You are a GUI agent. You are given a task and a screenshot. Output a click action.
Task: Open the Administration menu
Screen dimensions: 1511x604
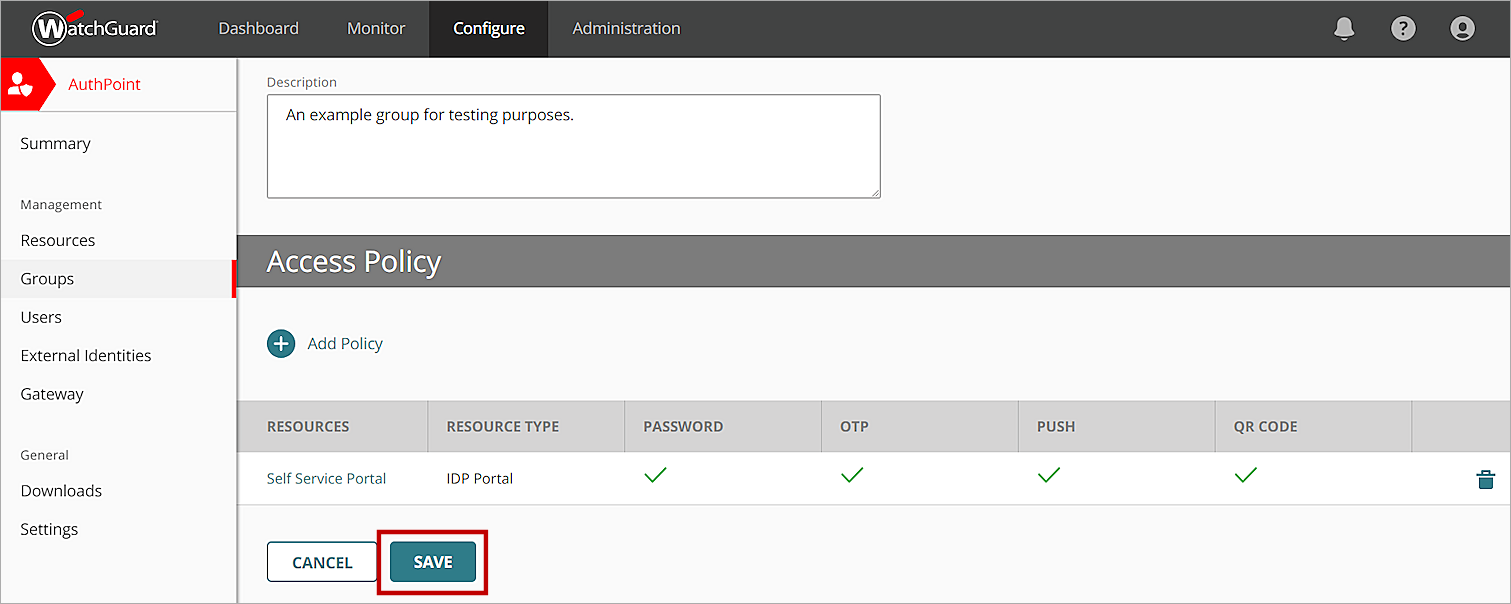pyautogui.click(x=626, y=28)
